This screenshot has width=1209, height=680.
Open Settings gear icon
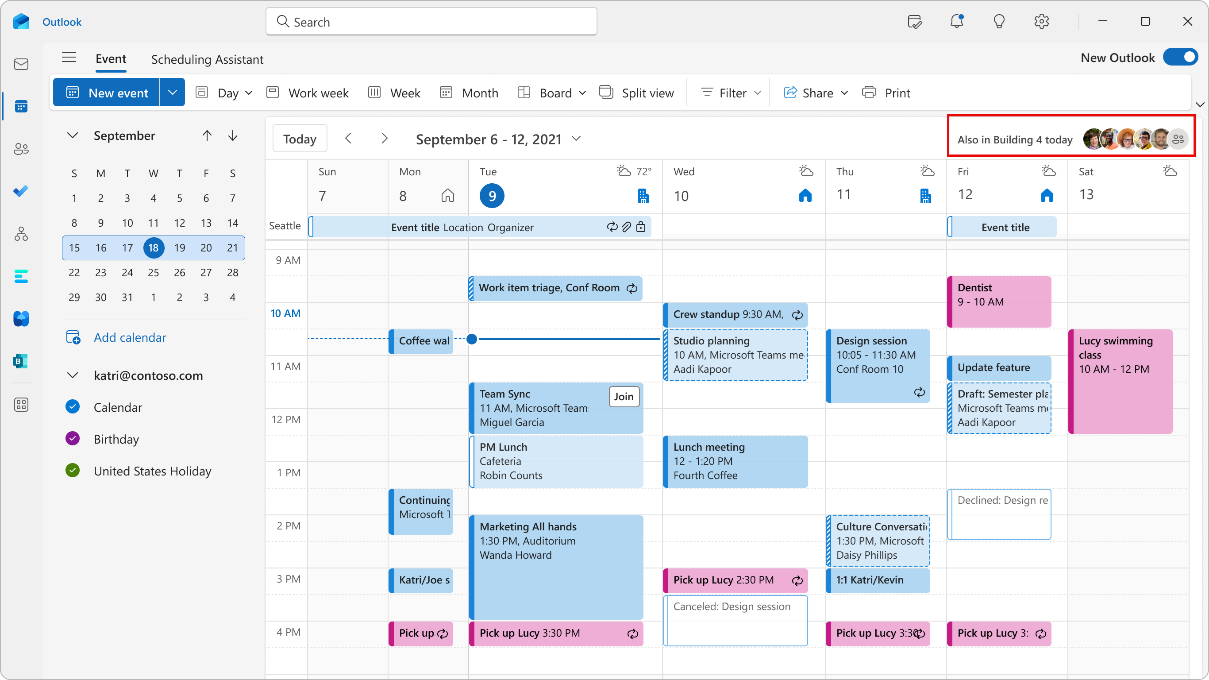click(x=1042, y=21)
